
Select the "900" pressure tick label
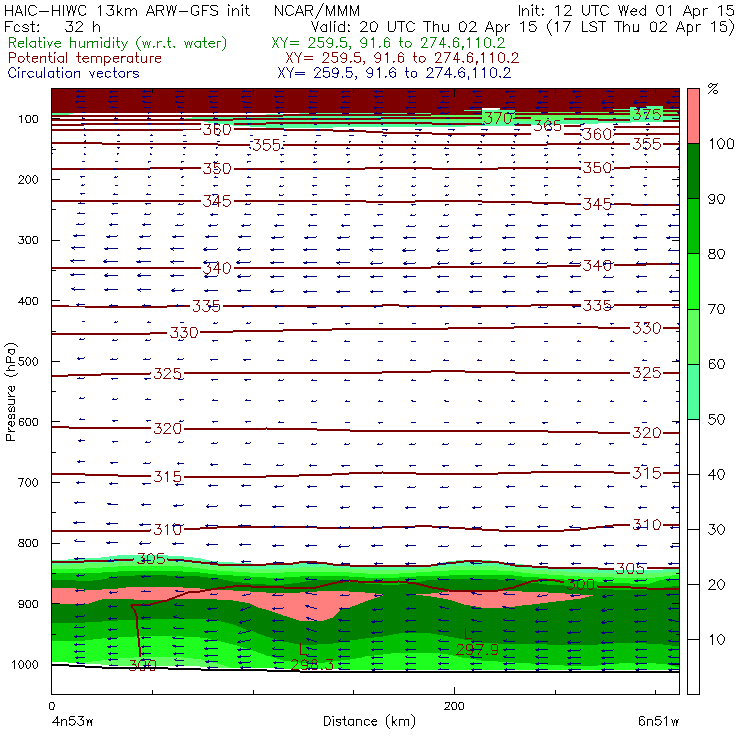coord(28,604)
